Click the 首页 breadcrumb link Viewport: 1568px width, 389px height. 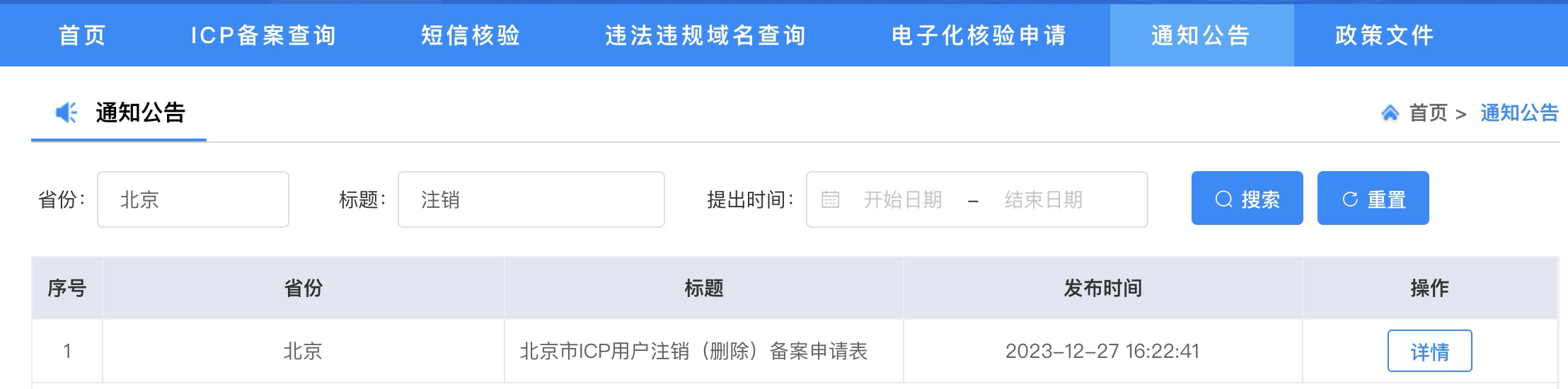1428,112
